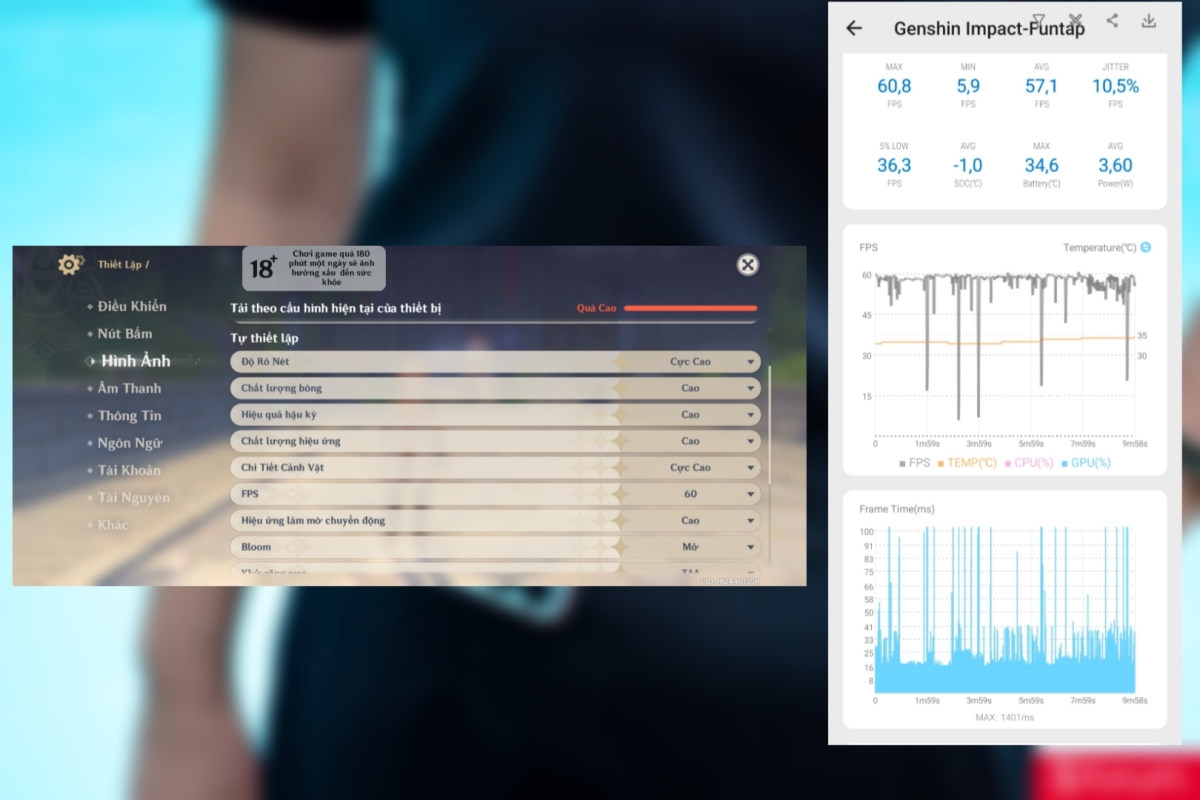Click the AVG 3,60 Power(W) value
Screen dimensions: 1200x800
click(x=1115, y=165)
